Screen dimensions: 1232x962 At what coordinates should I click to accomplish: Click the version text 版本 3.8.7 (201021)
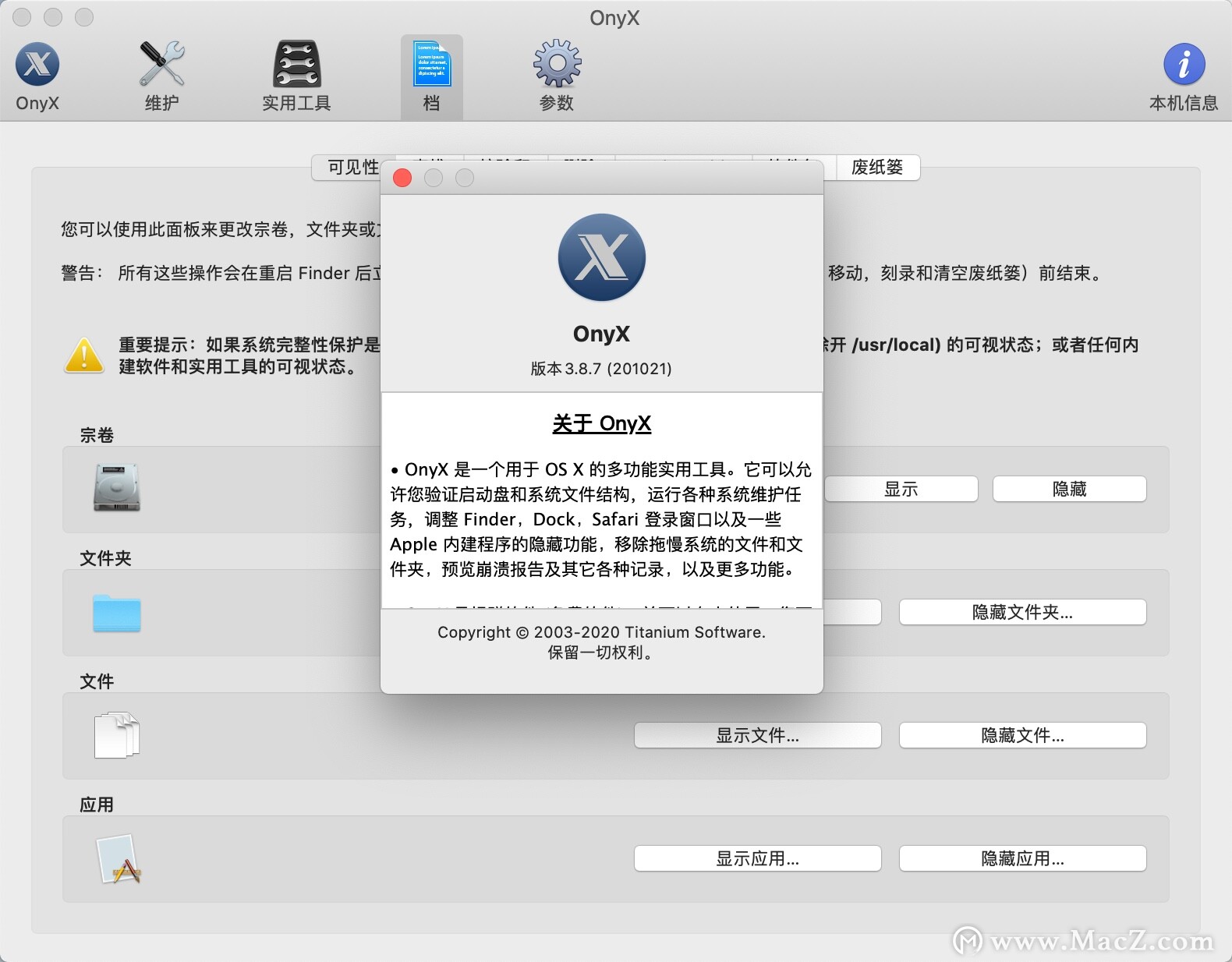coord(601,369)
